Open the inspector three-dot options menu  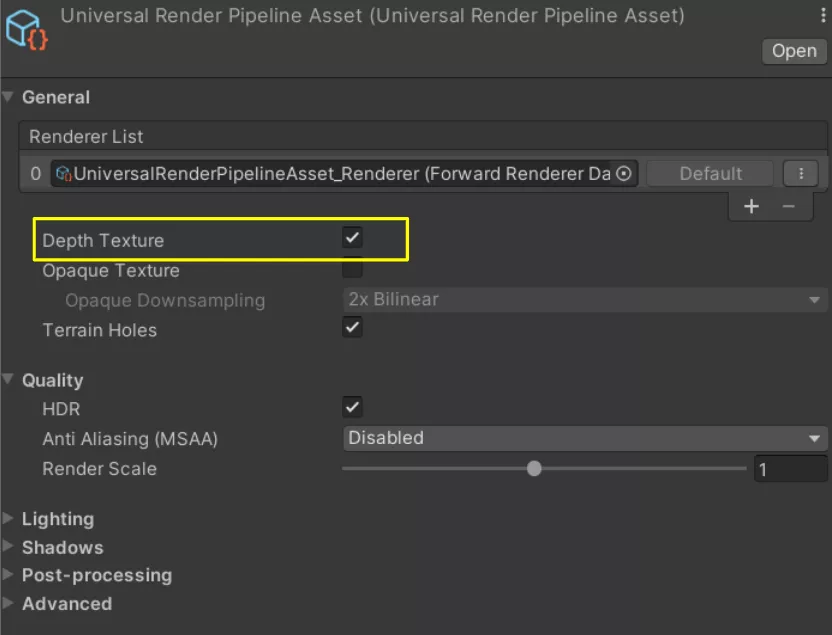pyautogui.click(x=820, y=15)
